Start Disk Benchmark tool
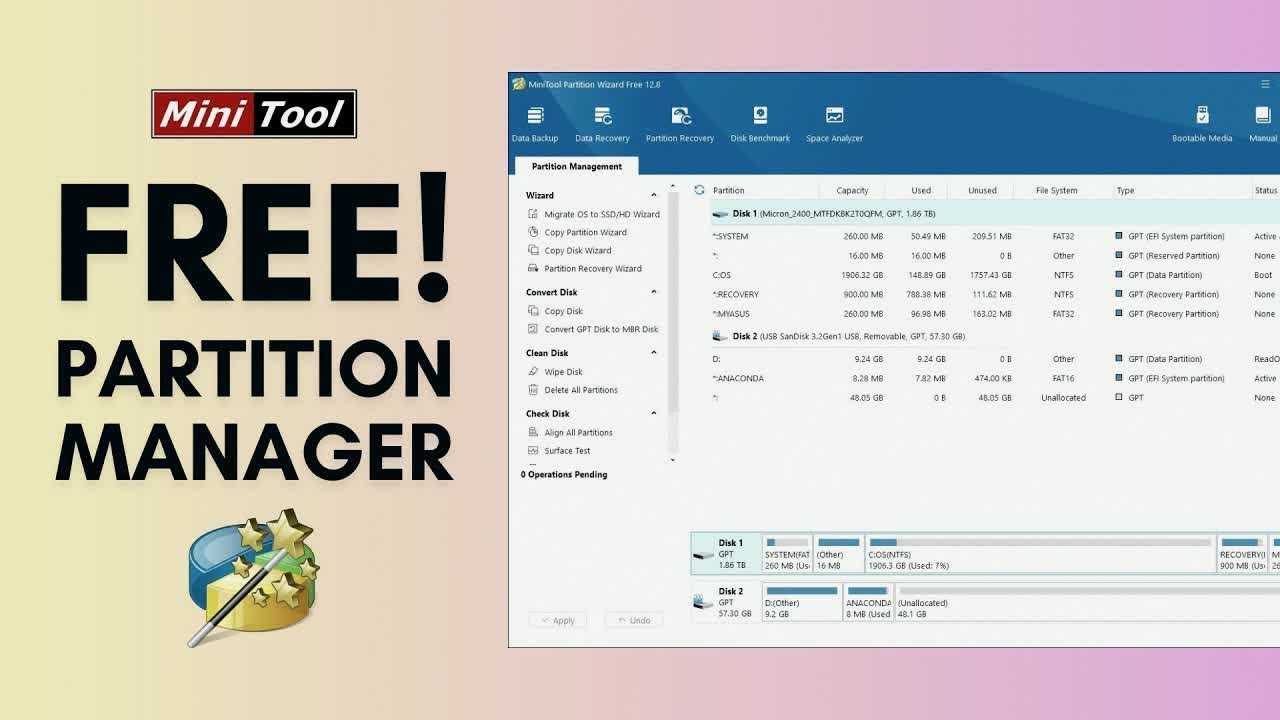1280x720 pixels. (760, 125)
